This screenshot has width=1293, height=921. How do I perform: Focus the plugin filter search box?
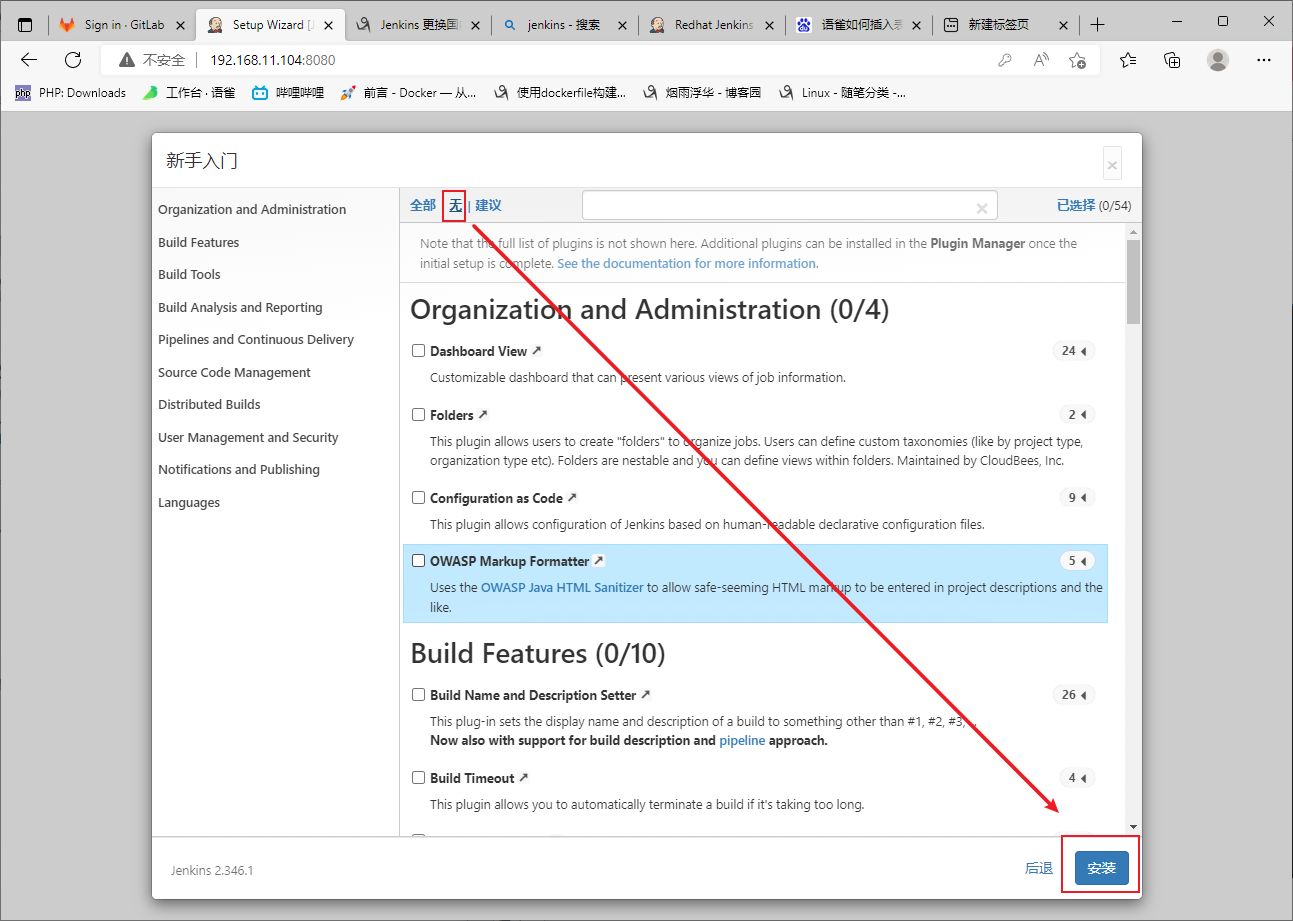tap(789, 205)
